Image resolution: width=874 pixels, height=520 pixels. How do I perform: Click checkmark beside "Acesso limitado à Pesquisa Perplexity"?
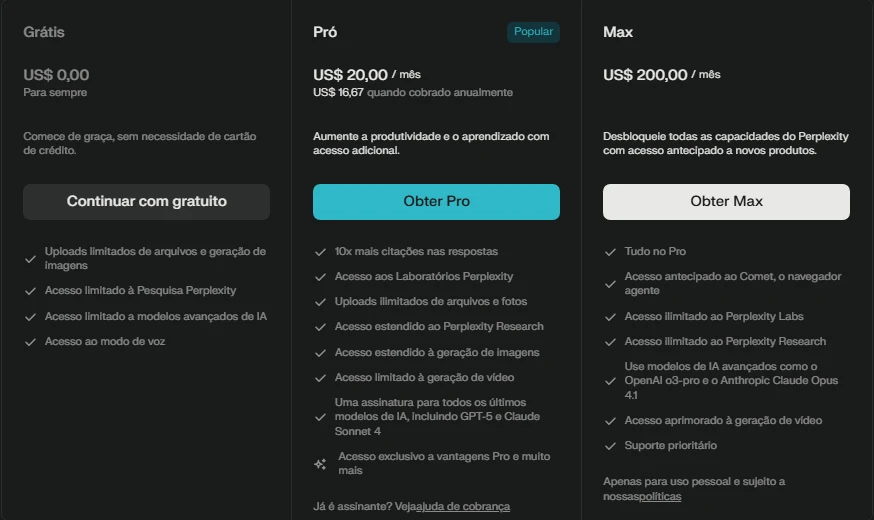[x=31, y=291]
